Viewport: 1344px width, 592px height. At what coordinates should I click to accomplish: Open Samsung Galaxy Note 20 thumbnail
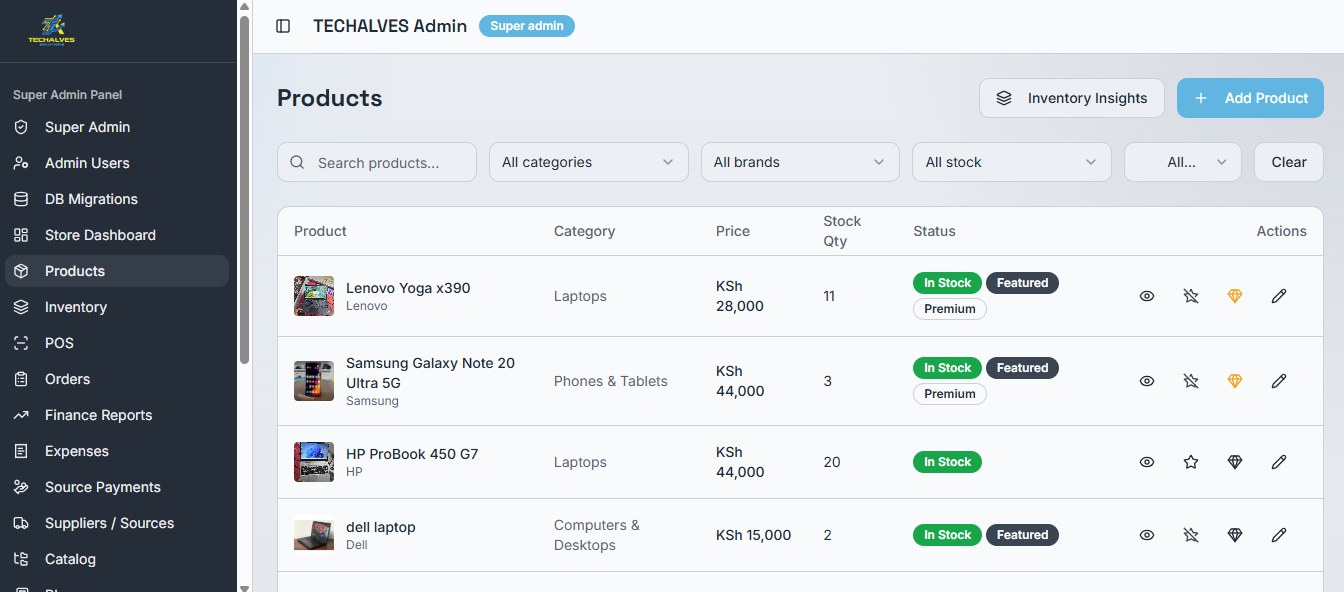coord(314,381)
